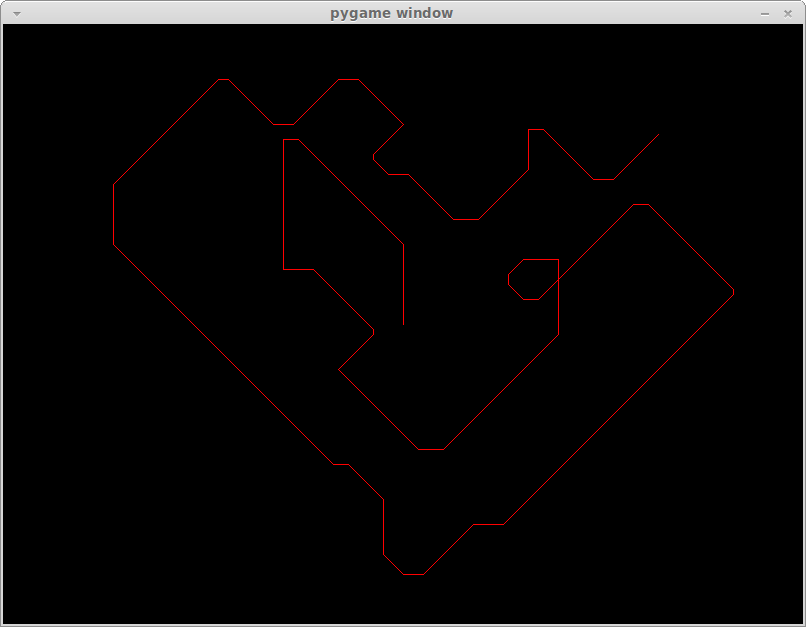Viewport: 806px width, 627px height.
Task: Click the bottom end of the loose gray vertical line
Action: [403, 324]
